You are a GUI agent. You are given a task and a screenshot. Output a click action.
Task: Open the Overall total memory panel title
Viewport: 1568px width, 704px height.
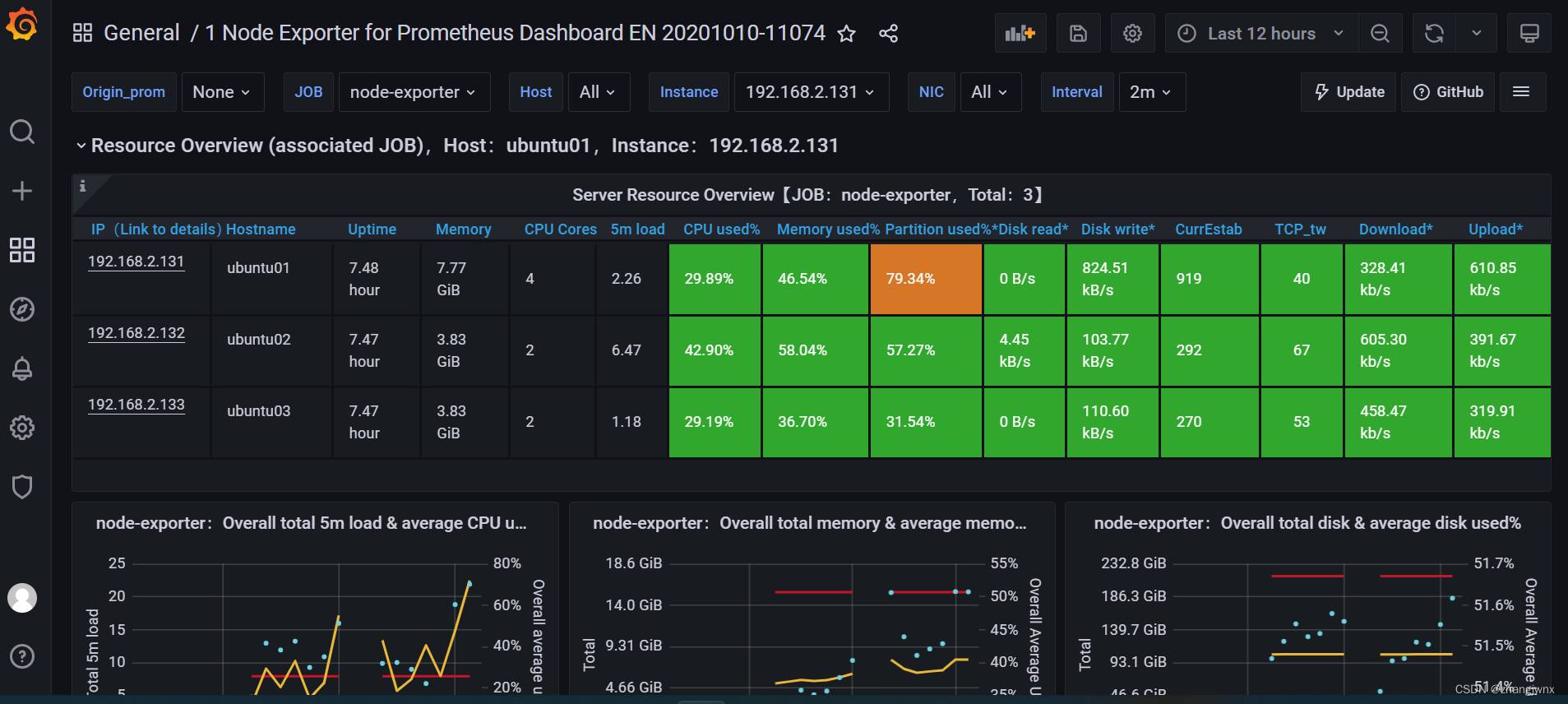coord(809,523)
